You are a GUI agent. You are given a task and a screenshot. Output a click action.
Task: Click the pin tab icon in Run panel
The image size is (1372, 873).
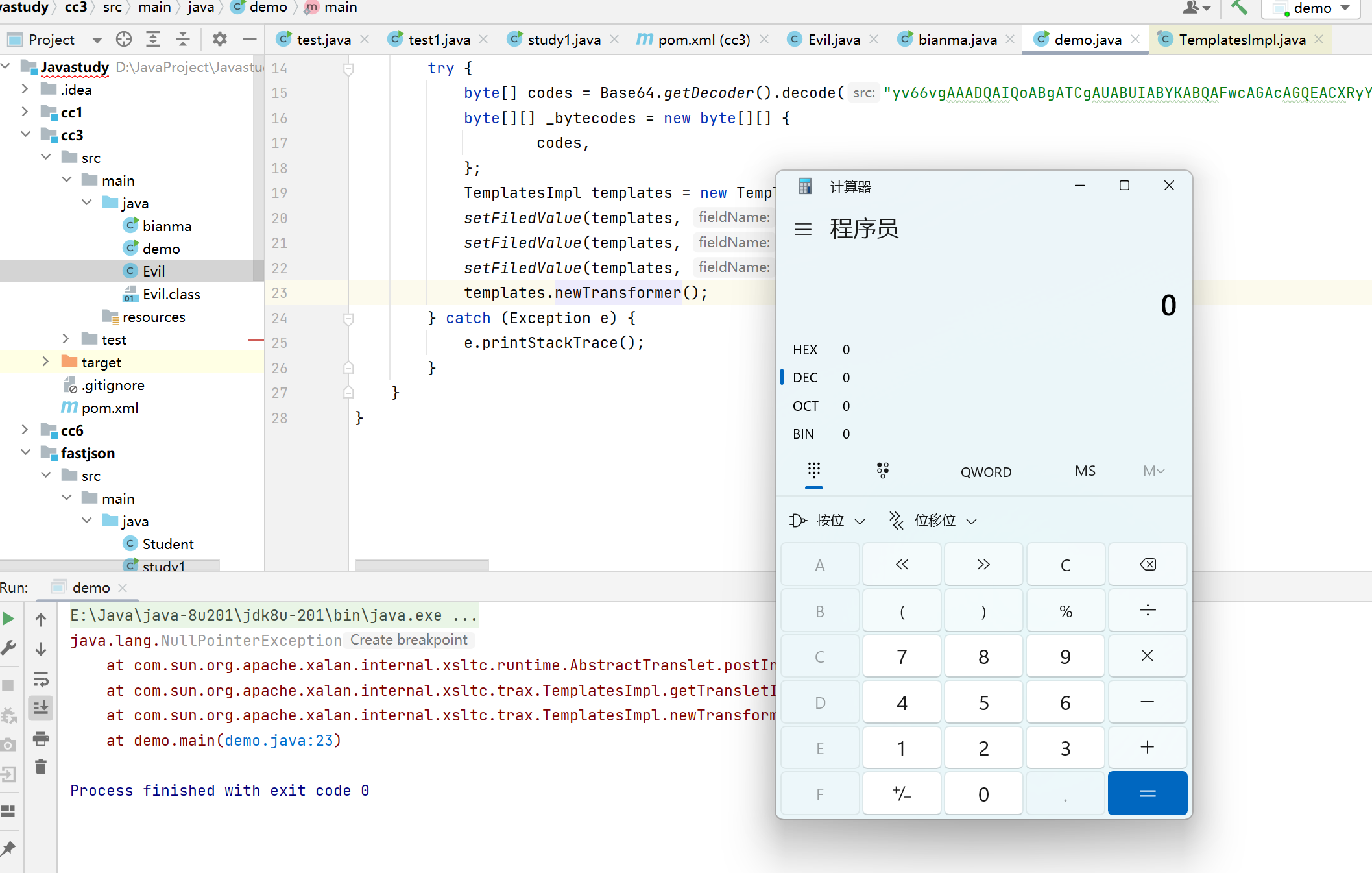pos(8,848)
